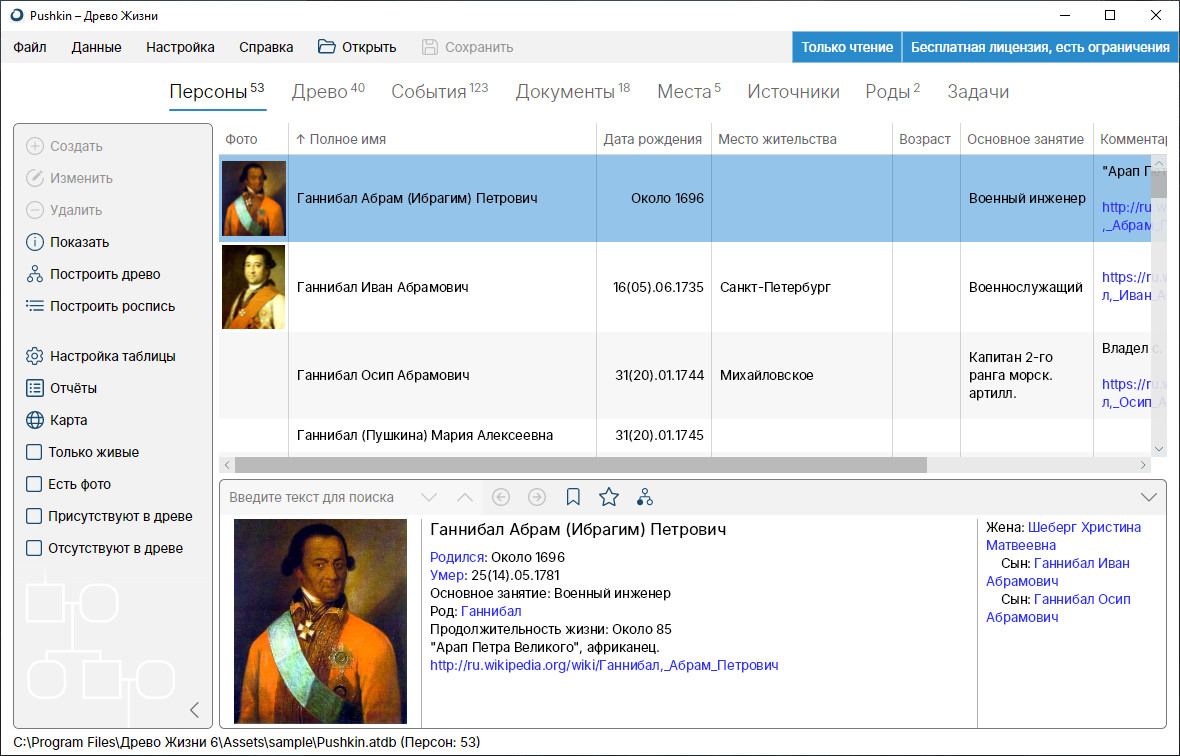Open Wikipedia link for Ганнибал Абрам Петрович

[604, 665]
